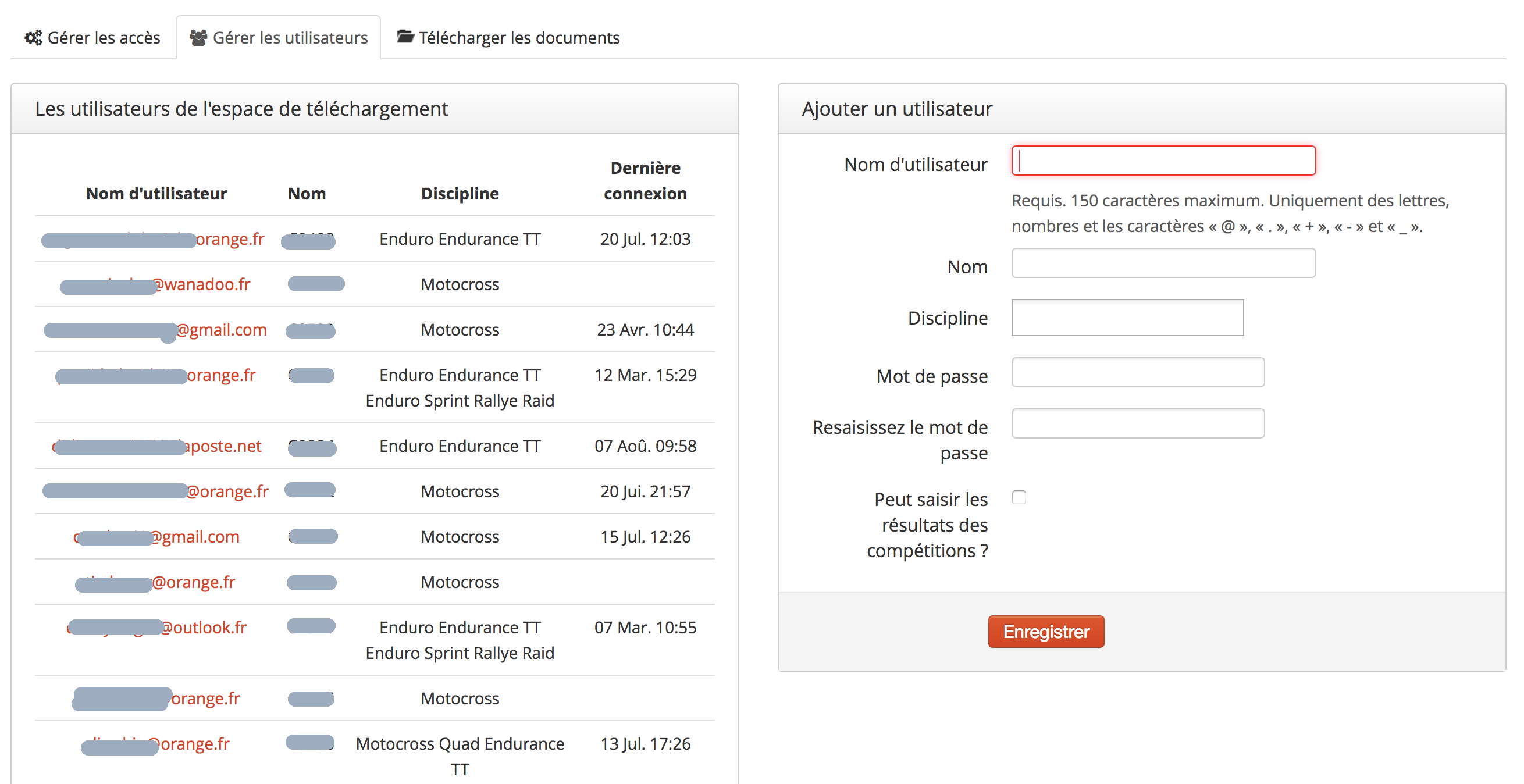The width and height of the screenshot is (1524, 784).
Task: Select the Discipline column header
Action: pos(460,194)
